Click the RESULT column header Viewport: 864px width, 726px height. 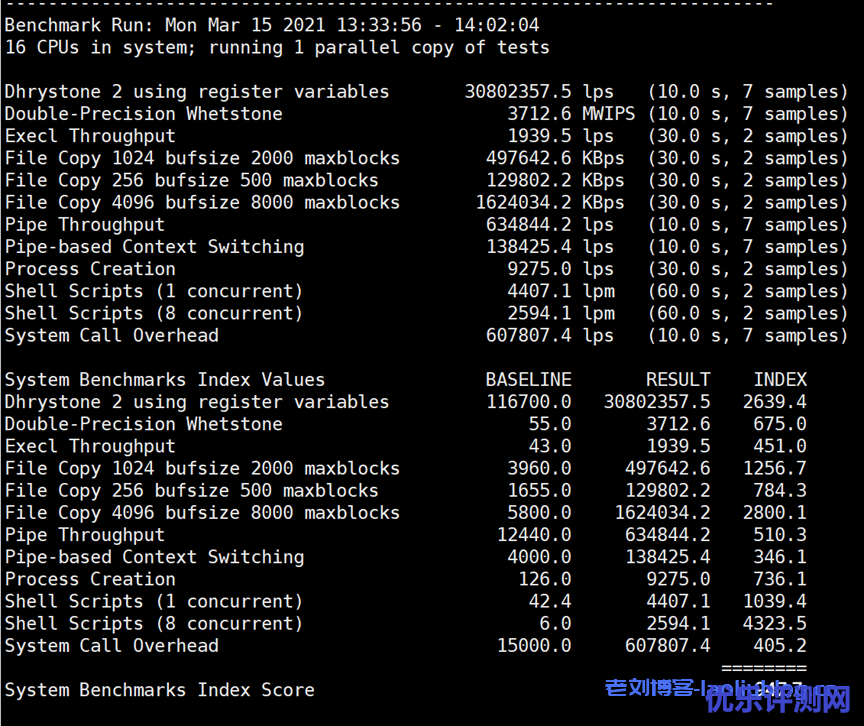(677, 380)
